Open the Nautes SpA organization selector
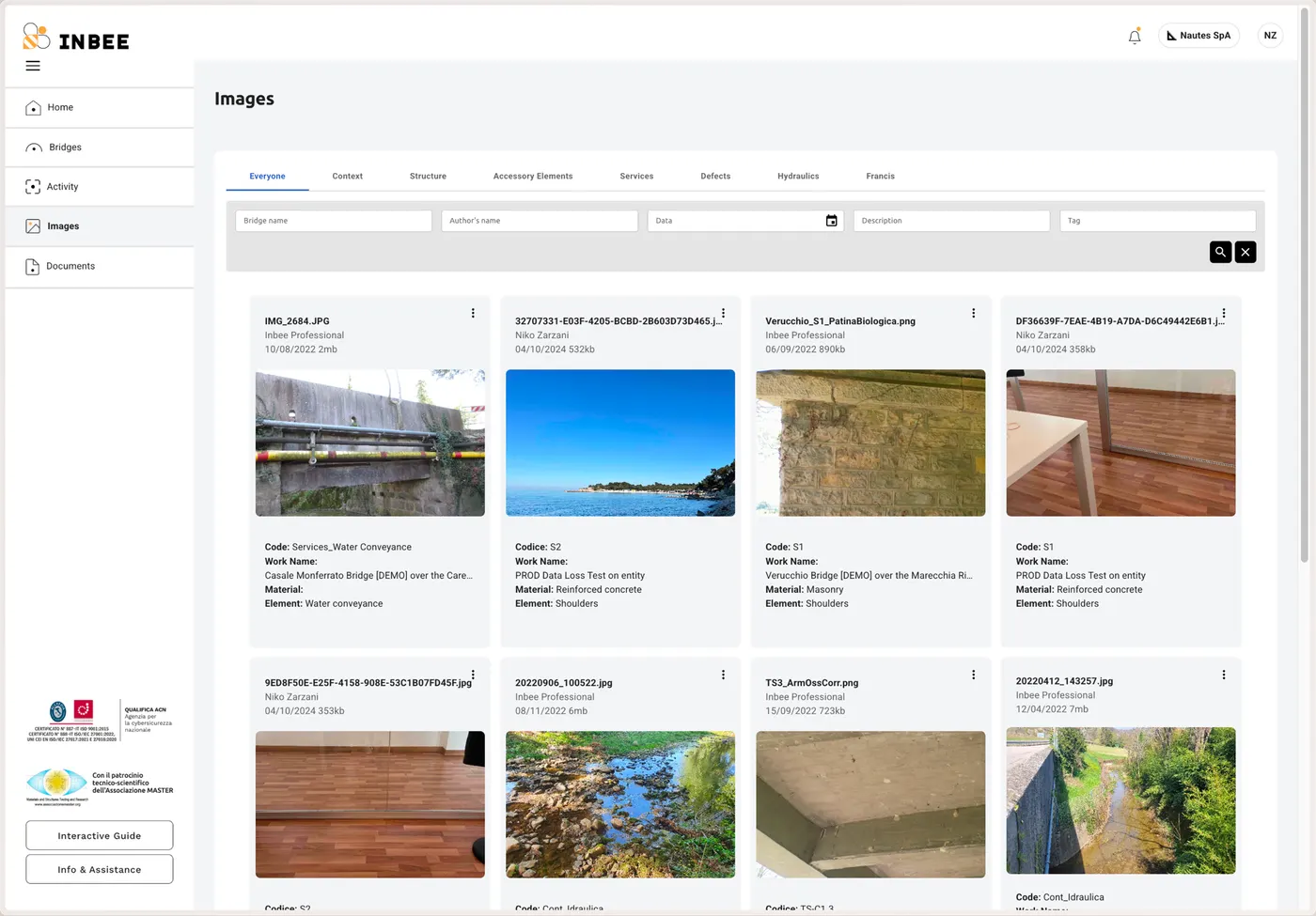The width and height of the screenshot is (1316, 916). (x=1198, y=36)
